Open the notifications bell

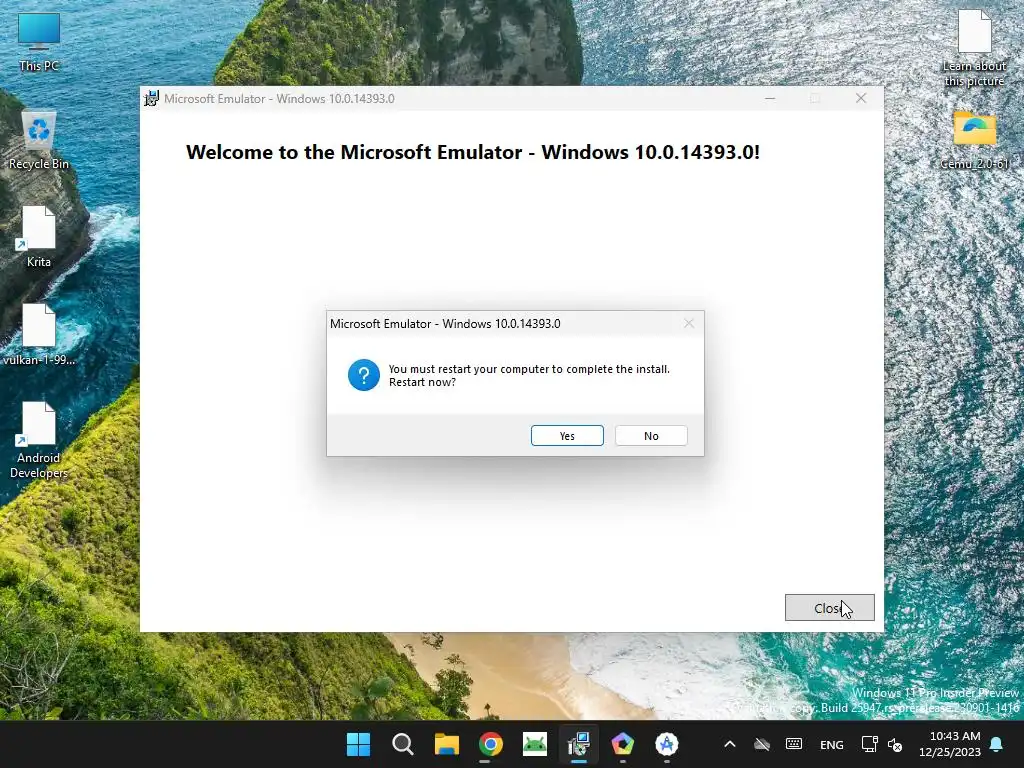[997, 744]
